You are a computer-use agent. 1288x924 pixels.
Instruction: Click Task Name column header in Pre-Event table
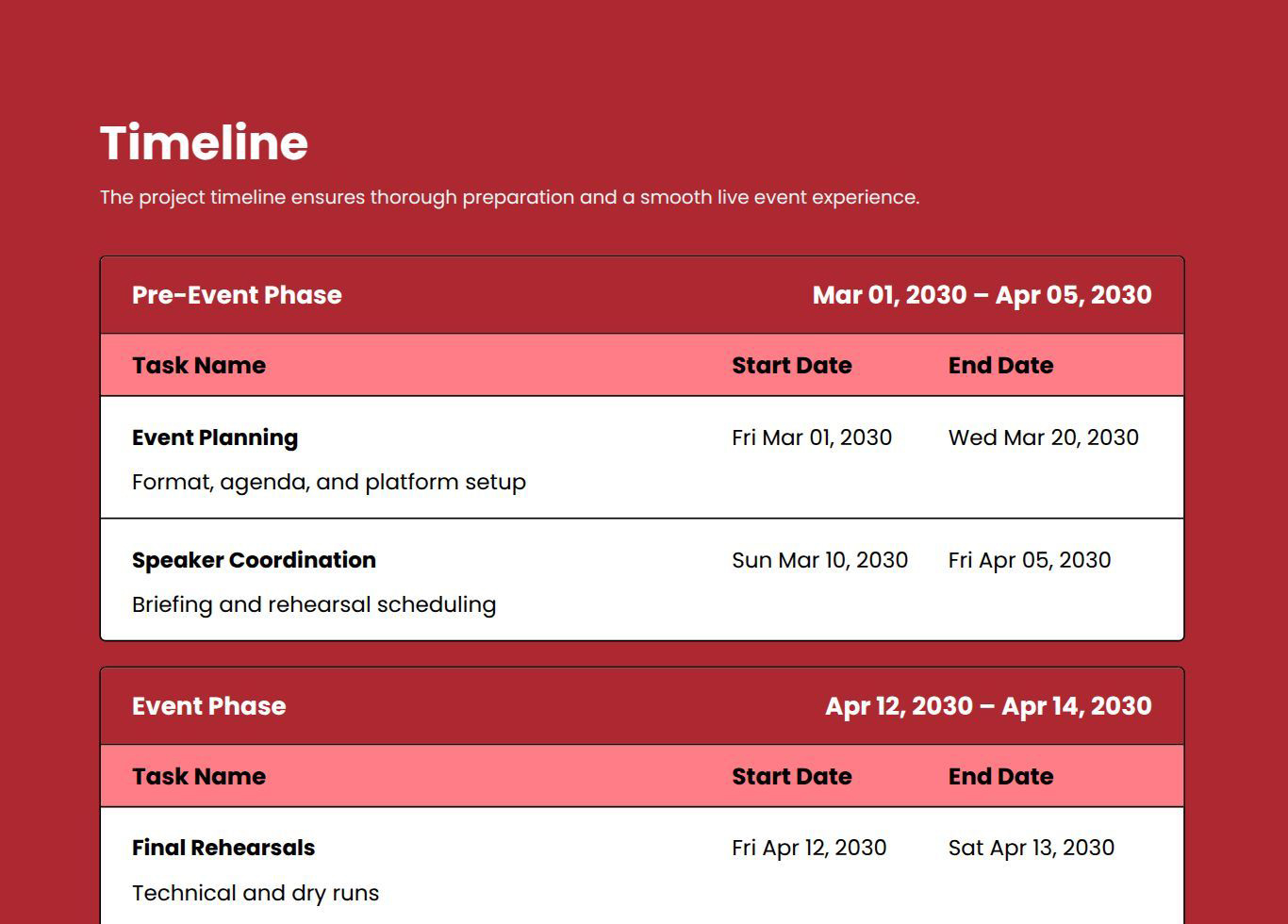coord(199,366)
